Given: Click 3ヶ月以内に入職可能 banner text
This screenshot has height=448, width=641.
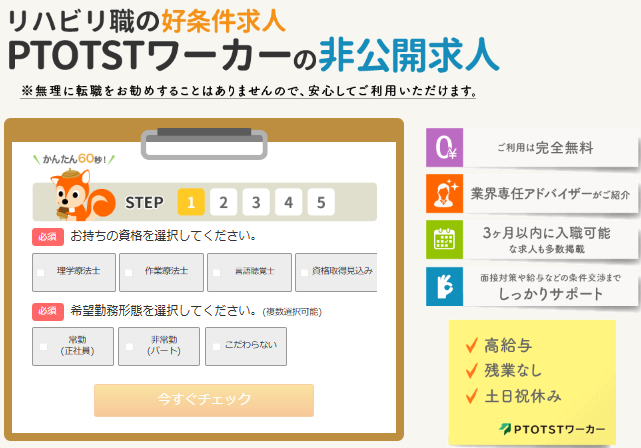Looking at the screenshot, I should click(x=547, y=233).
